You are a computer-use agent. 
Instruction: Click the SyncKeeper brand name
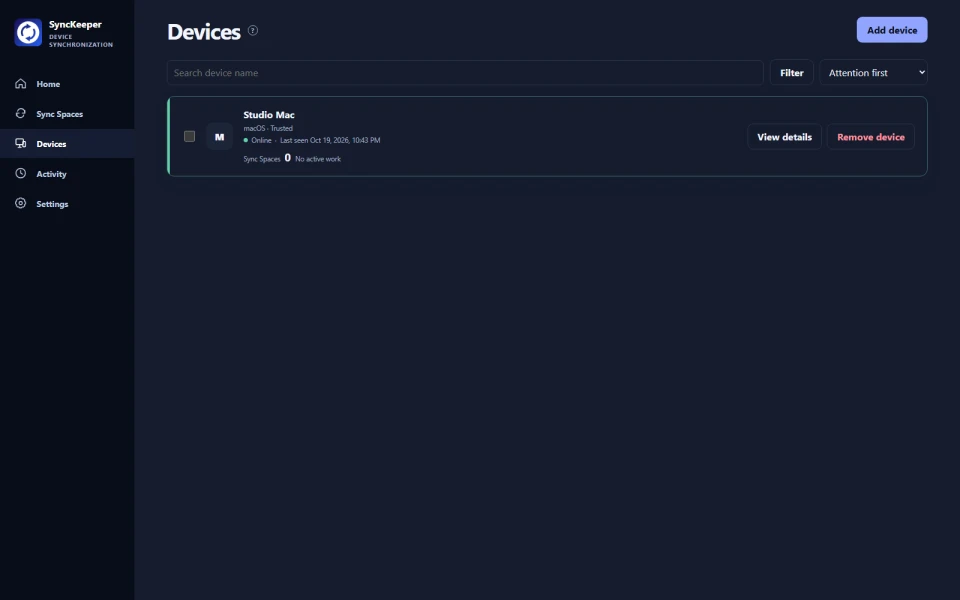click(75, 24)
